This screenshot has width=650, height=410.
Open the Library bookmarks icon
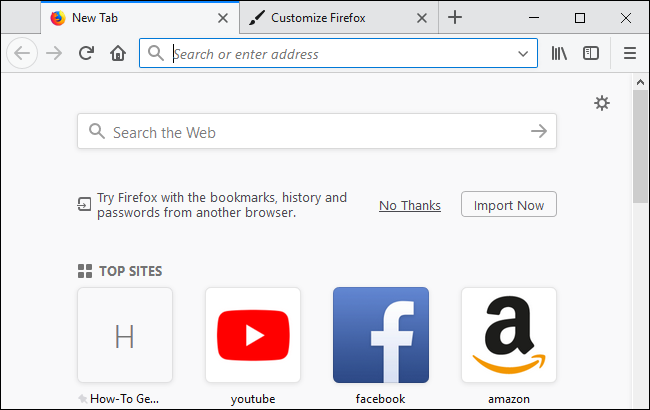pos(559,54)
